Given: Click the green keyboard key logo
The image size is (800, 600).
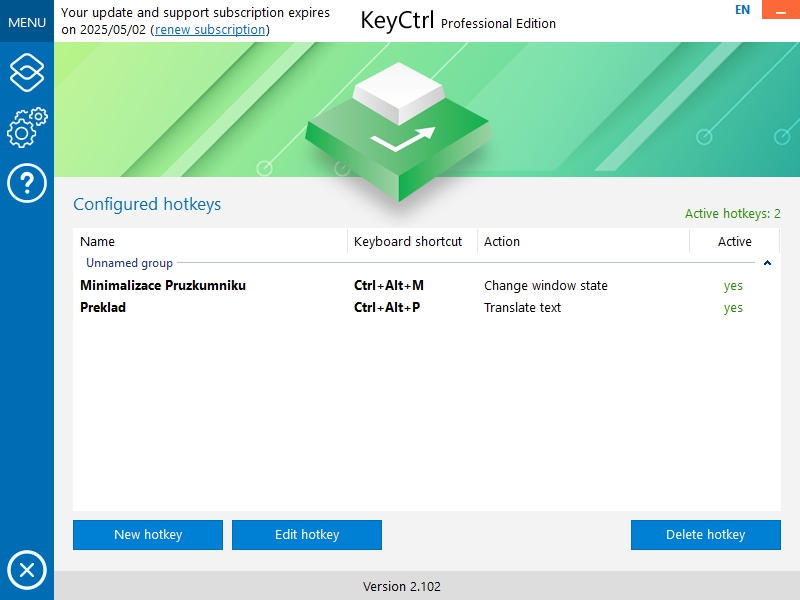Looking at the screenshot, I should click(x=398, y=132).
